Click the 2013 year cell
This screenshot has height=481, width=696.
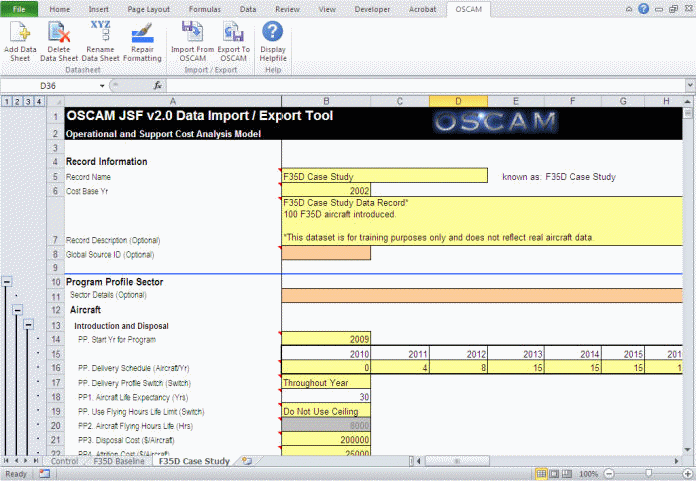coord(516,354)
